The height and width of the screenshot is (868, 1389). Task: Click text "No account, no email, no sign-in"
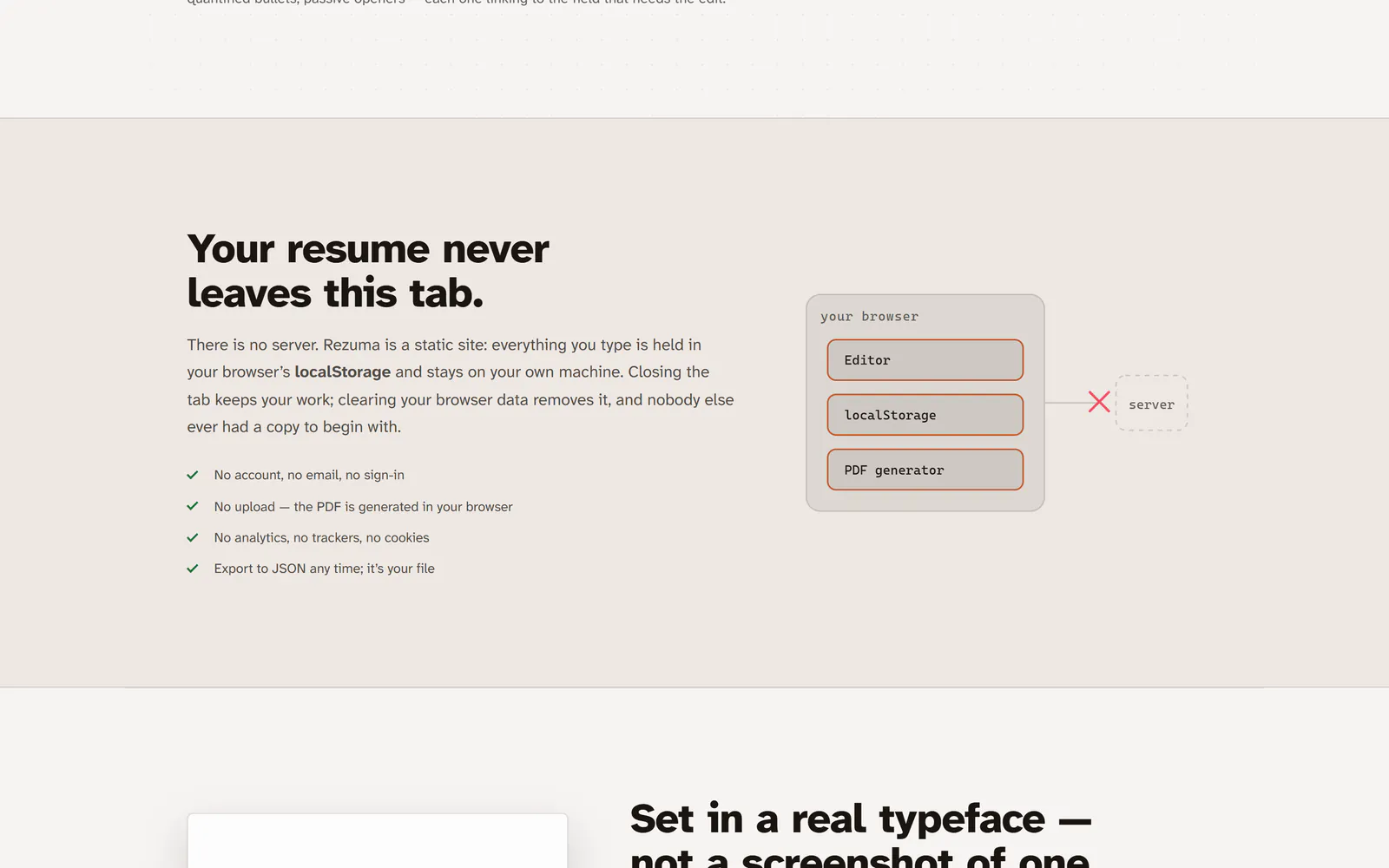tap(309, 475)
